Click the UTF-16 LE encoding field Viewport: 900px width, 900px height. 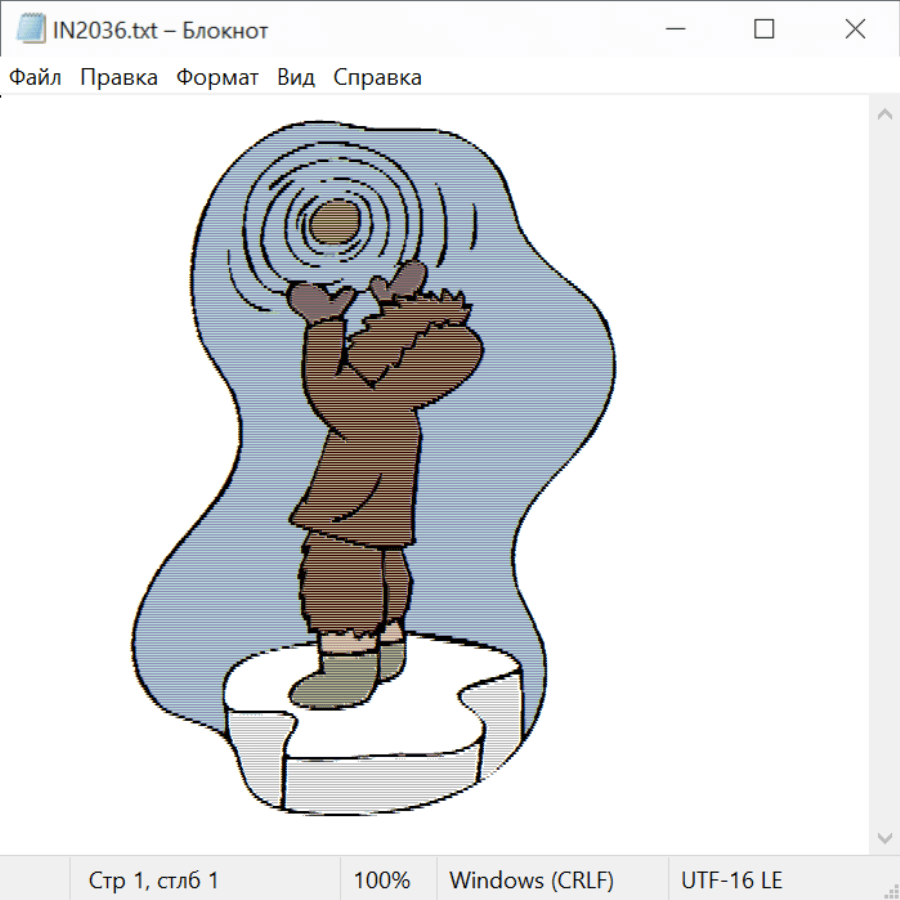(731, 881)
